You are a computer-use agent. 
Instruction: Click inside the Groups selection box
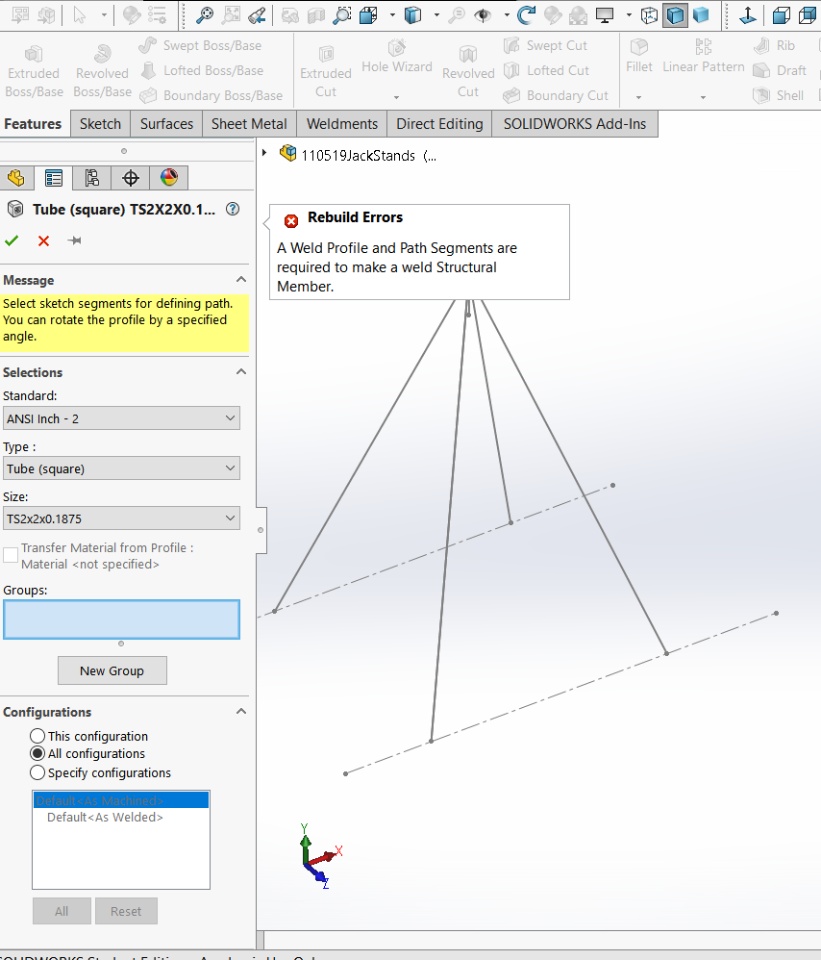(121, 620)
